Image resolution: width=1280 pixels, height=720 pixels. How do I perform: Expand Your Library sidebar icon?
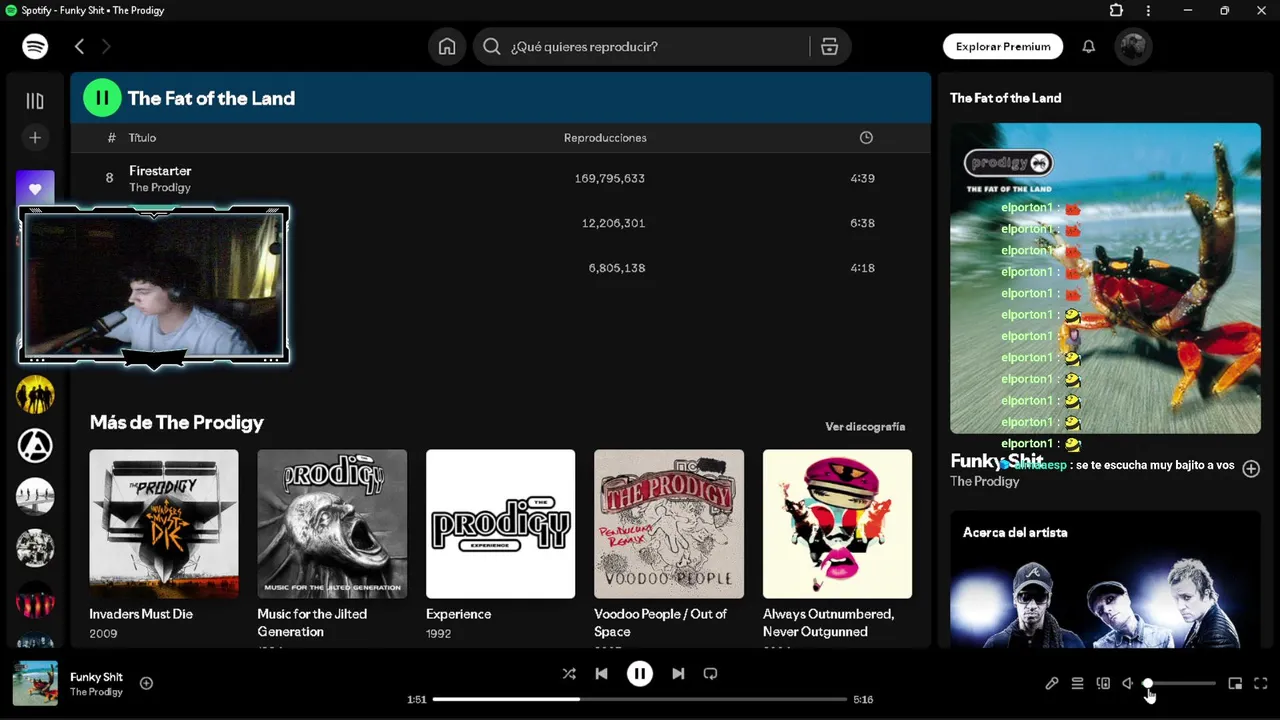click(x=35, y=101)
